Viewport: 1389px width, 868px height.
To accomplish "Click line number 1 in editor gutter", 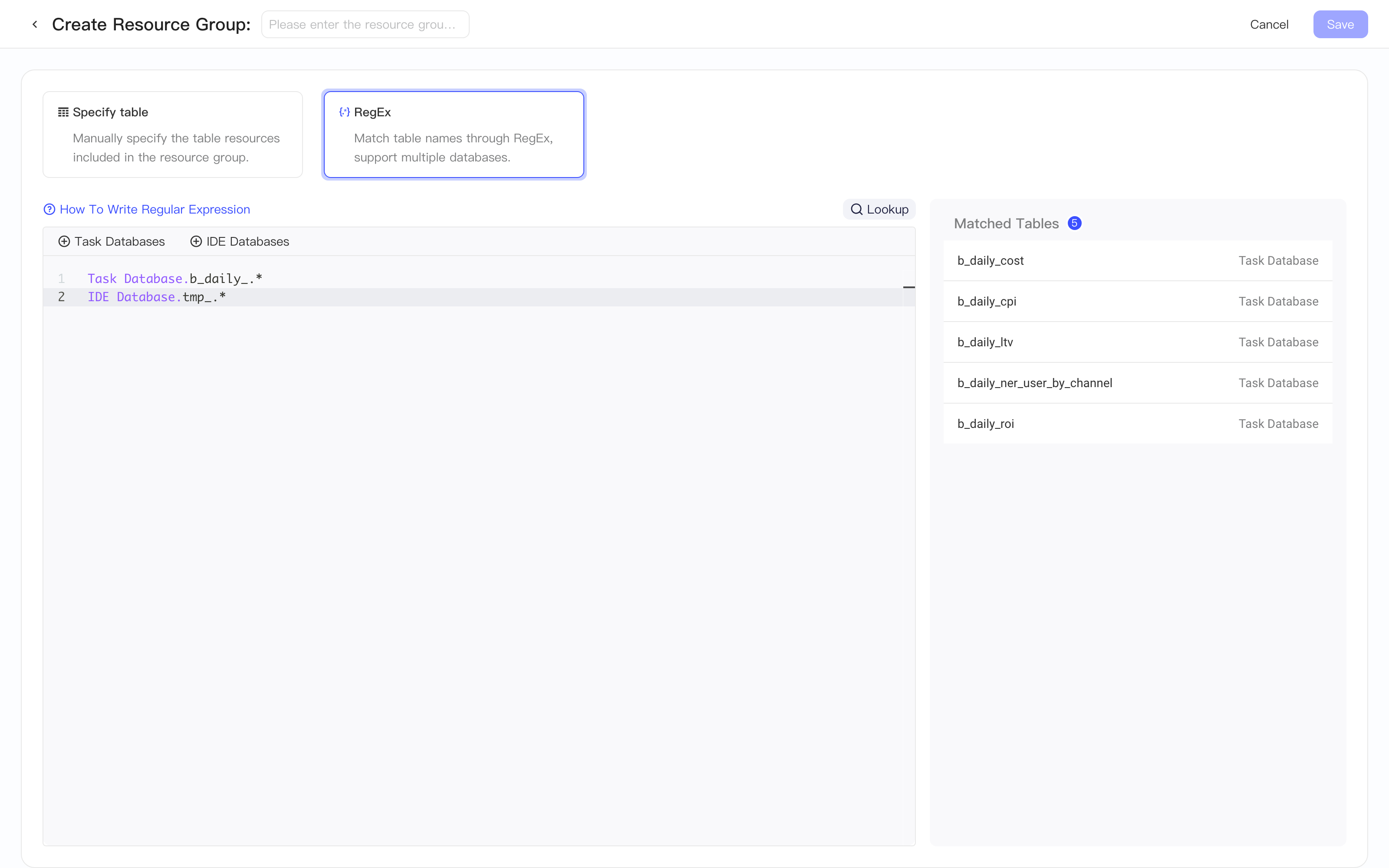I will tap(61, 279).
